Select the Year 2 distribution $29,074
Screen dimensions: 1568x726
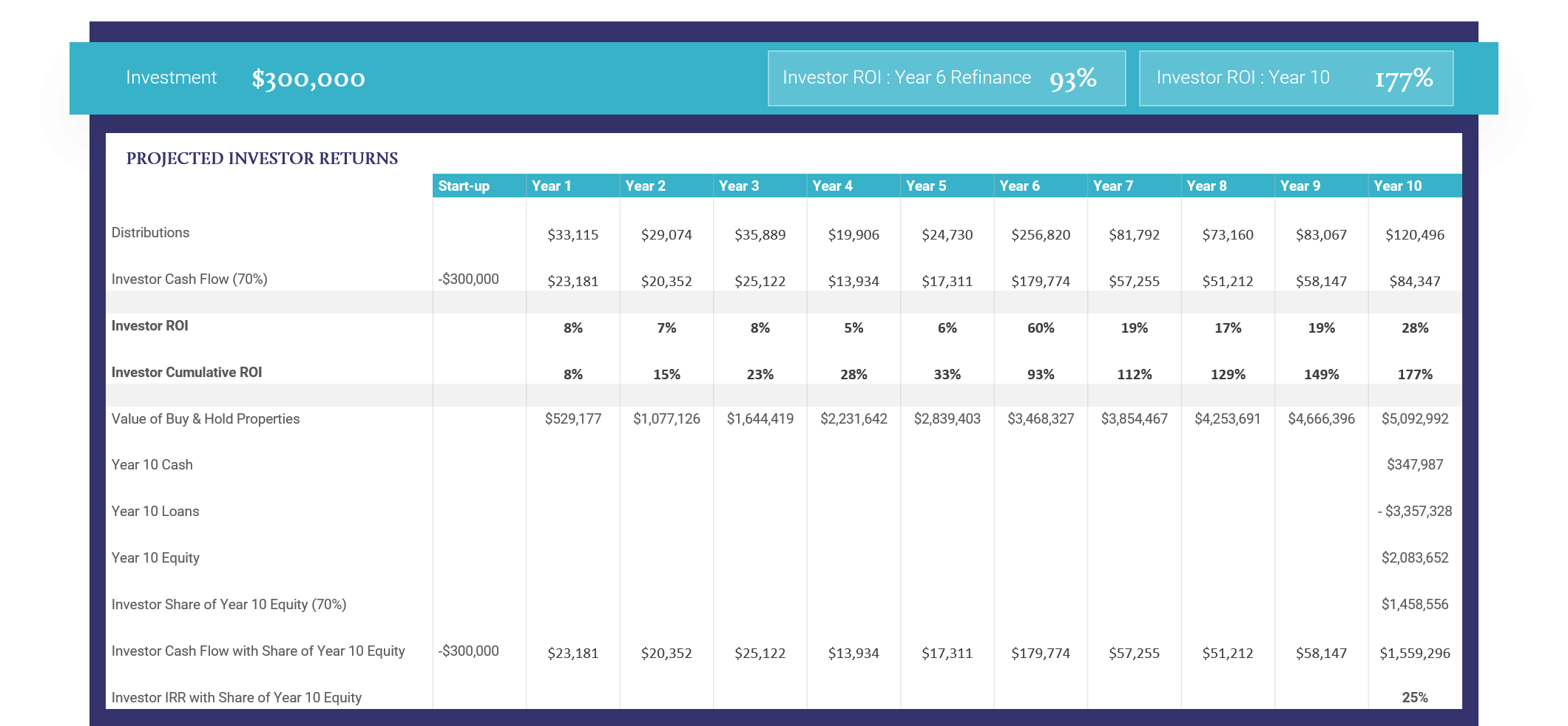point(666,235)
